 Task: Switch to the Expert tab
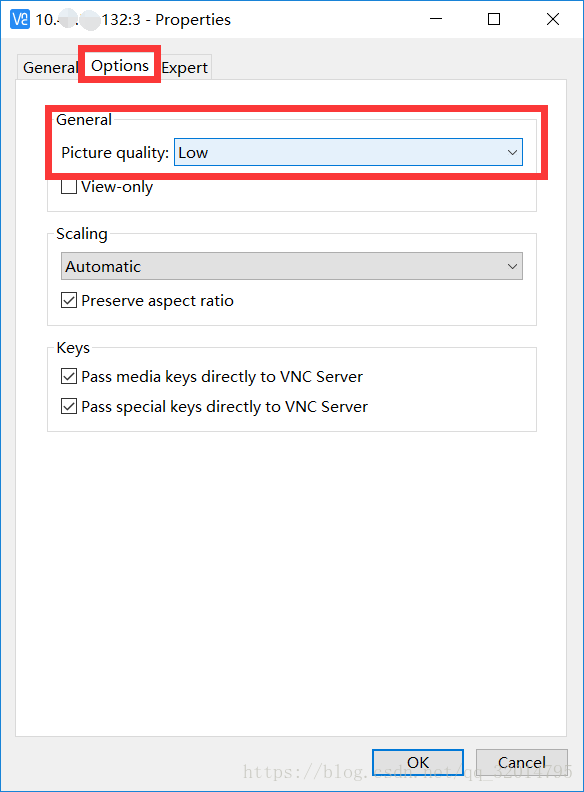coord(185,67)
